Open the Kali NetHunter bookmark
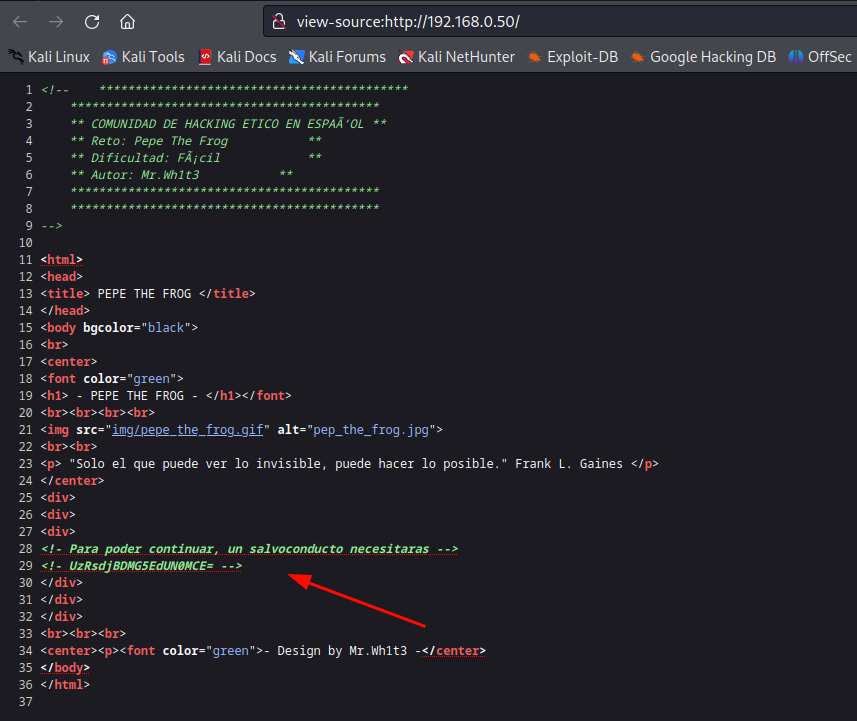 coord(456,57)
